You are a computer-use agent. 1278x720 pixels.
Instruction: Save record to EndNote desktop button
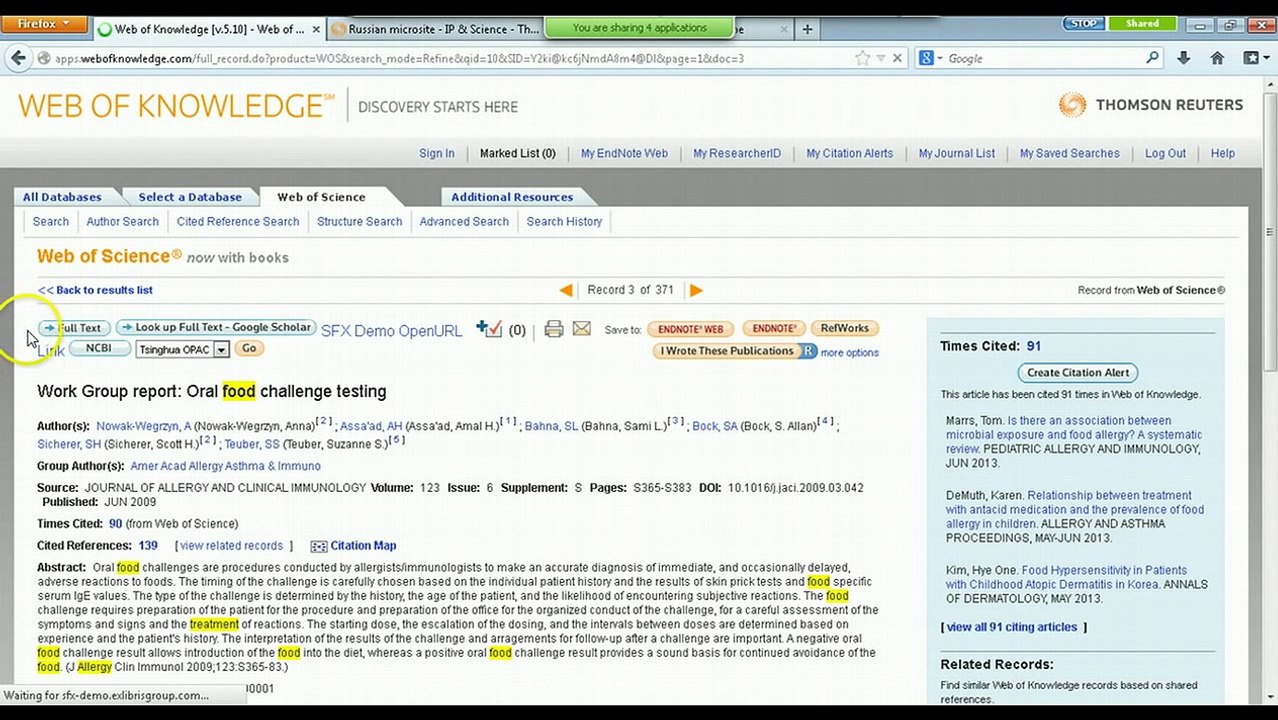774,329
